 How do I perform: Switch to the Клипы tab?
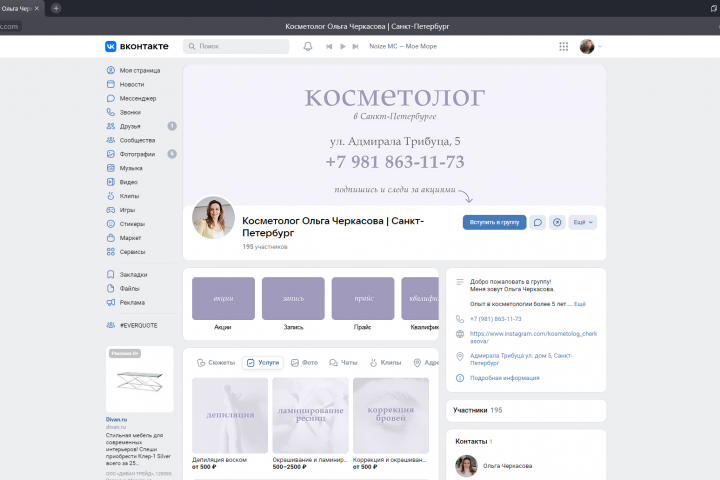[x=385, y=363]
